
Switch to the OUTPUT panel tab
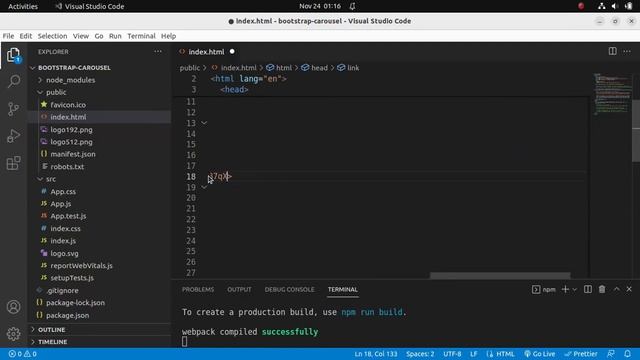pos(239,289)
